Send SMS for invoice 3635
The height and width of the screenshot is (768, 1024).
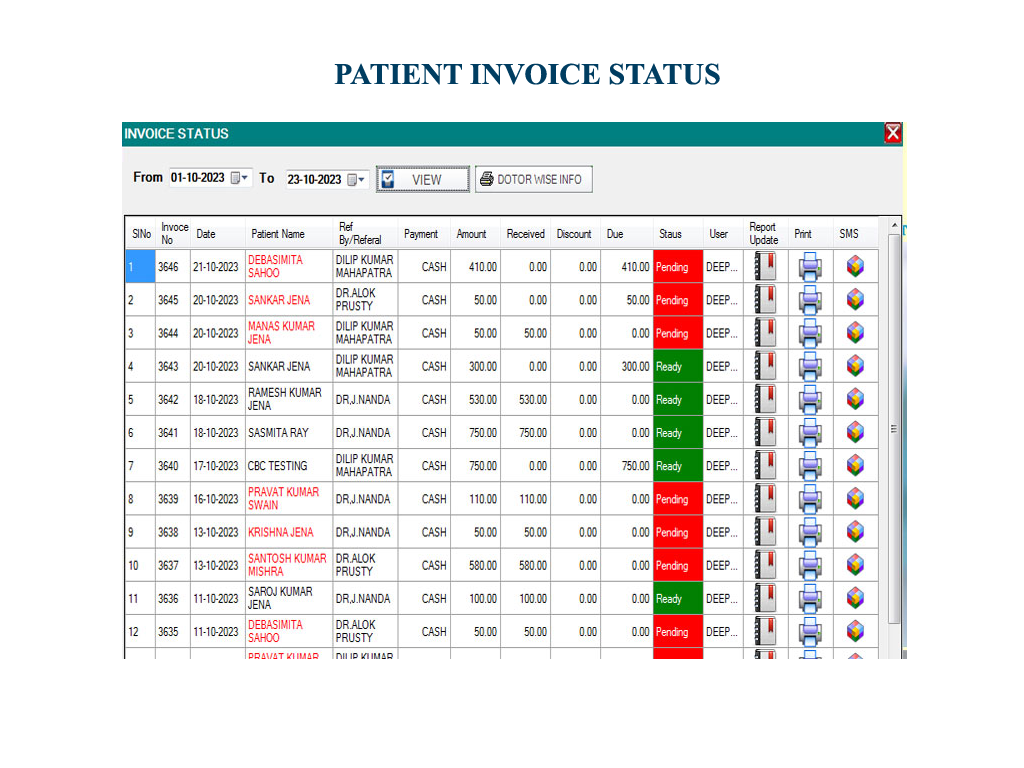[855, 632]
